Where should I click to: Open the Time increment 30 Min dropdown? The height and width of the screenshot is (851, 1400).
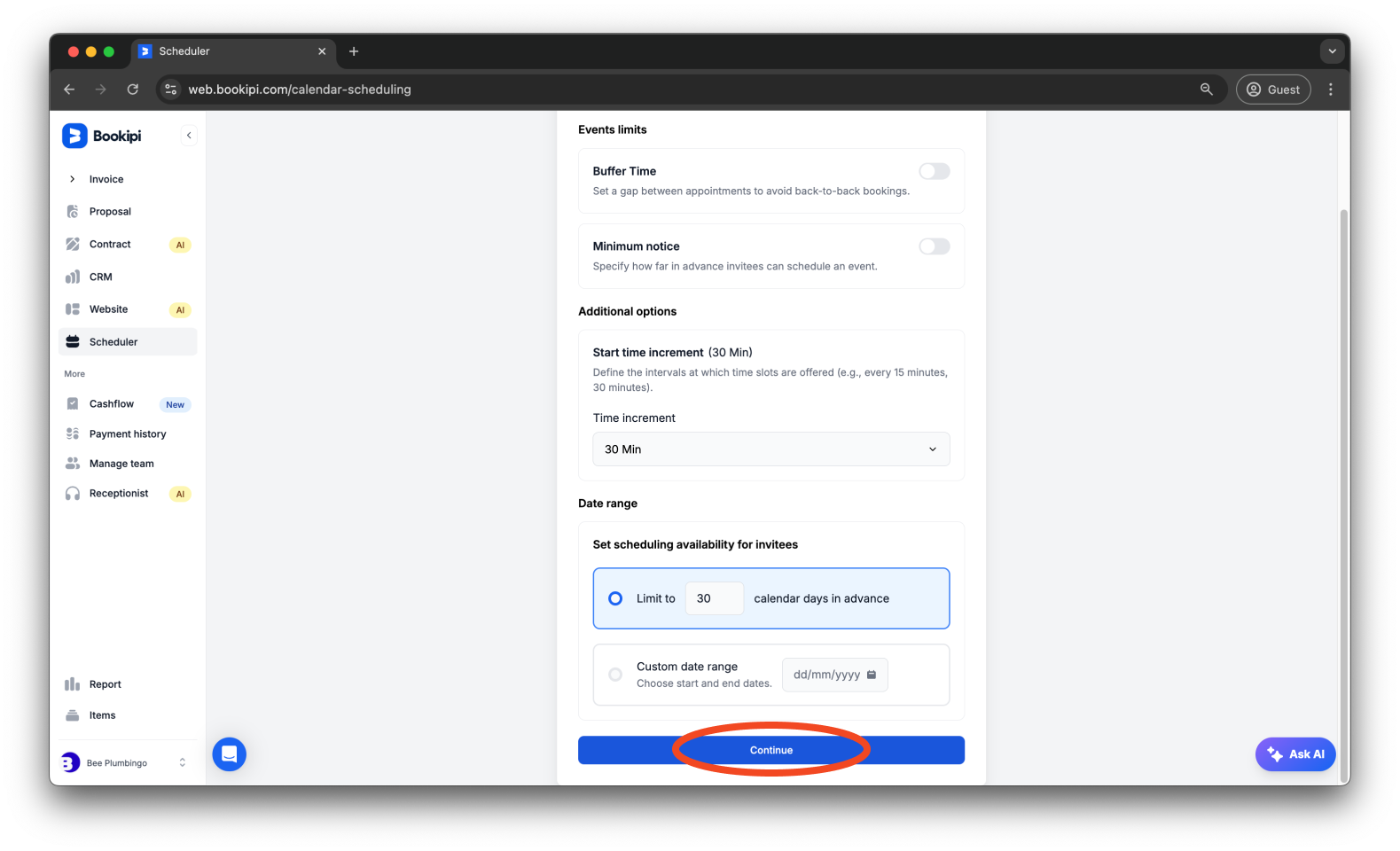[771, 449]
